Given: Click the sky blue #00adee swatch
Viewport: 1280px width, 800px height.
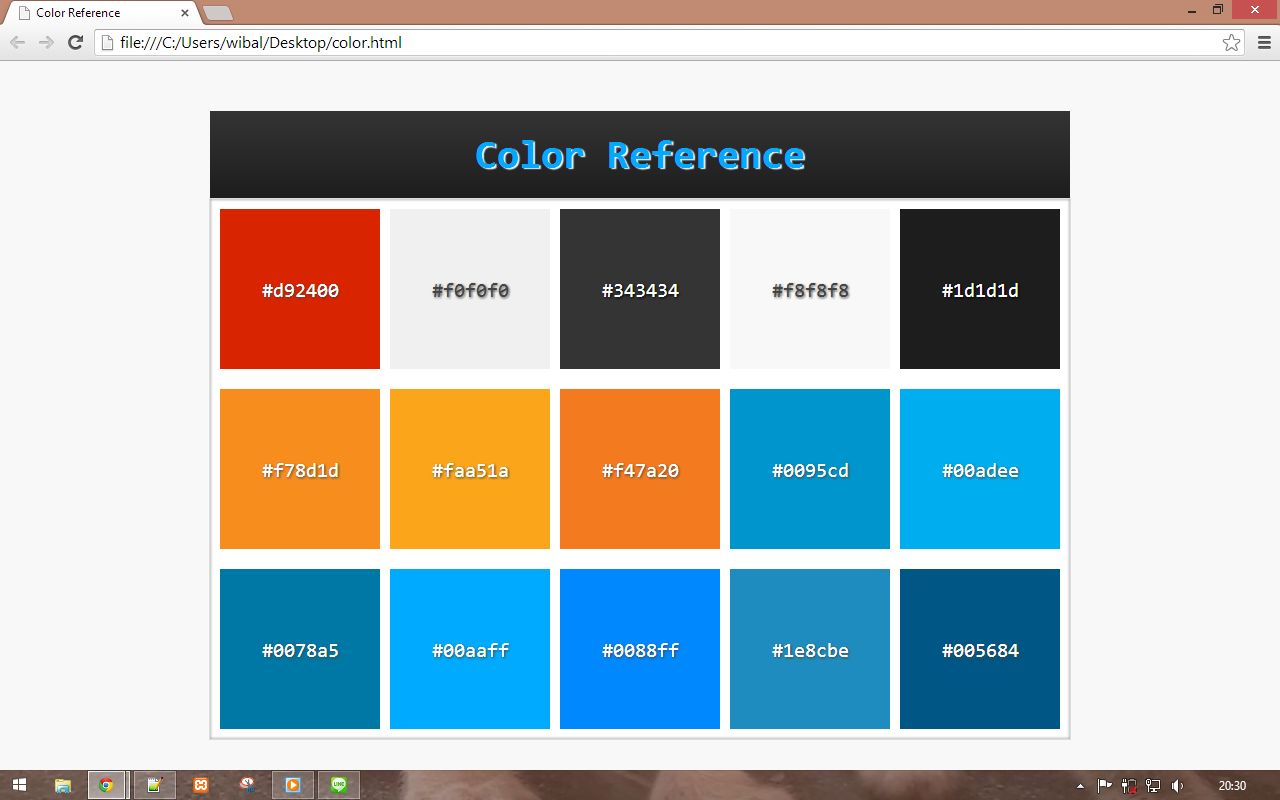Looking at the screenshot, I should click(x=980, y=469).
